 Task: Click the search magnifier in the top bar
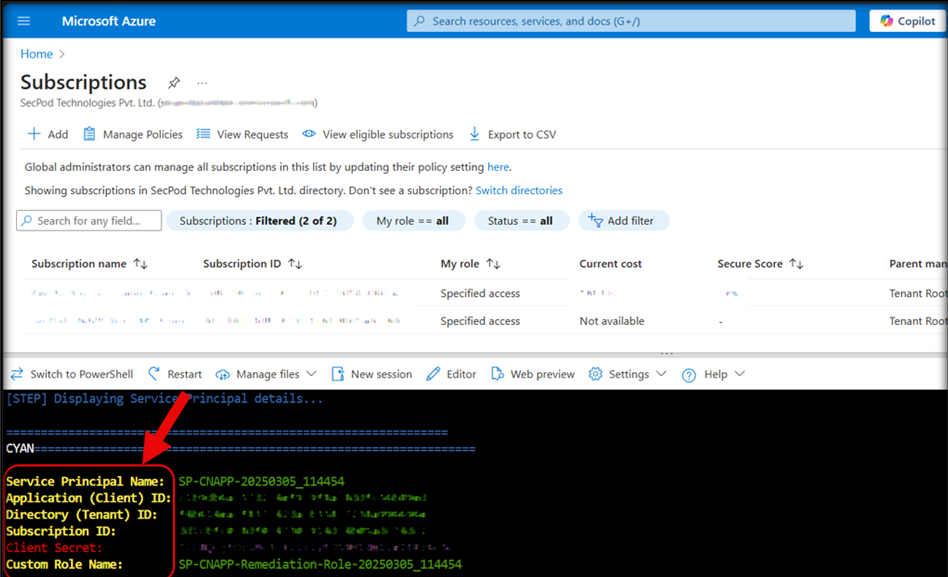(x=420, y=21)
